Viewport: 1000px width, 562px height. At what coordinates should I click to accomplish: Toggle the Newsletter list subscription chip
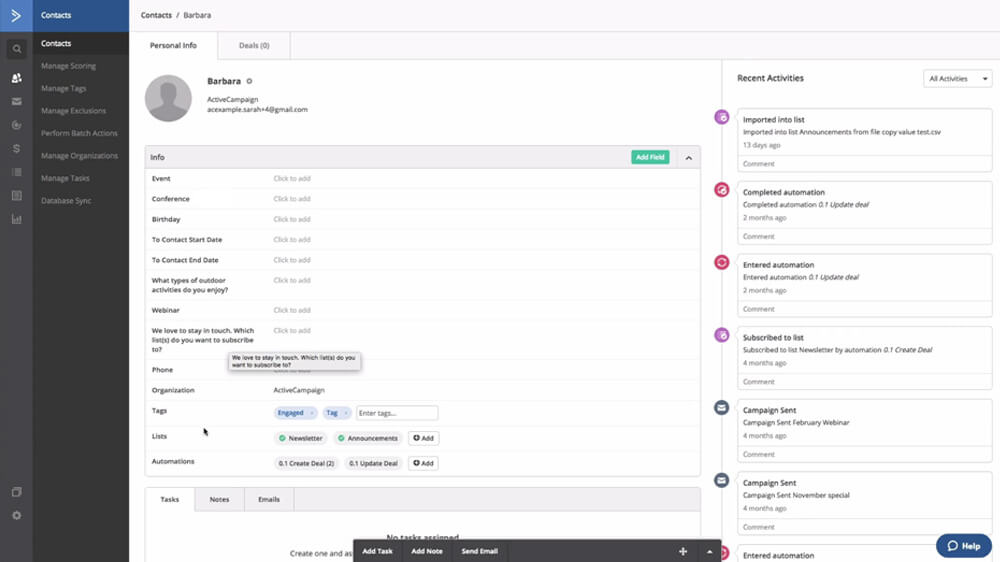(x=301, y=438)
